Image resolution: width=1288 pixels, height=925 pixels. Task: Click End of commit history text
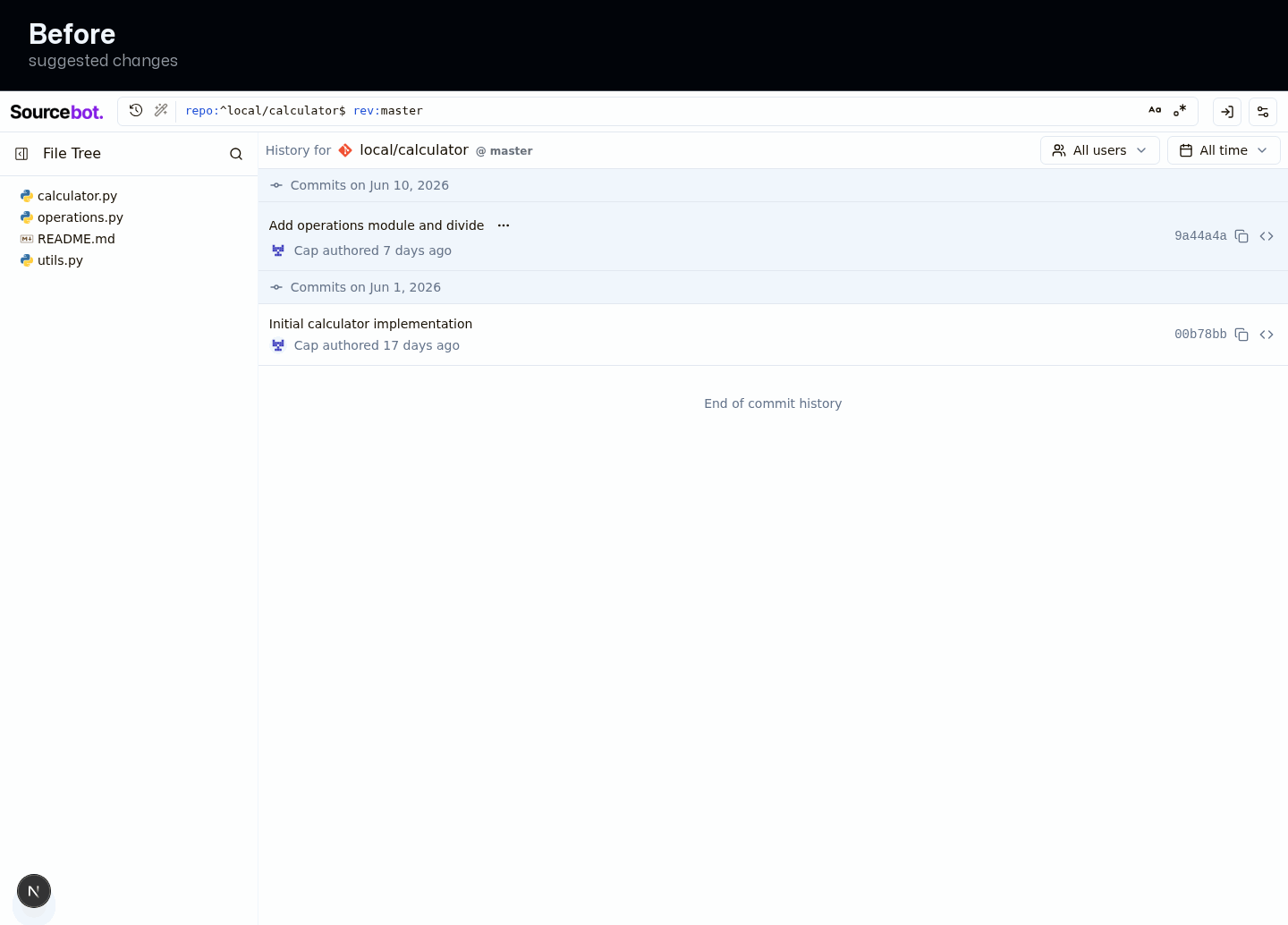click(773, 403)
